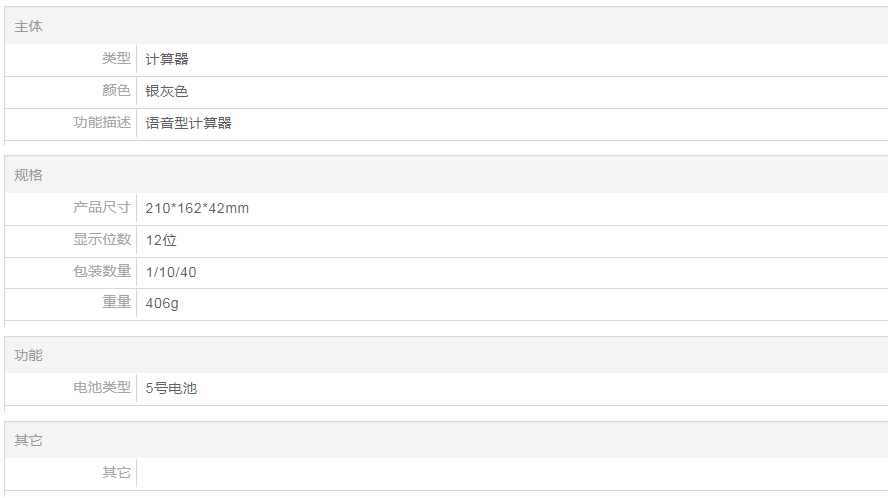
Task: Click the 12位 display digits value
Action: tap(161, 240)
